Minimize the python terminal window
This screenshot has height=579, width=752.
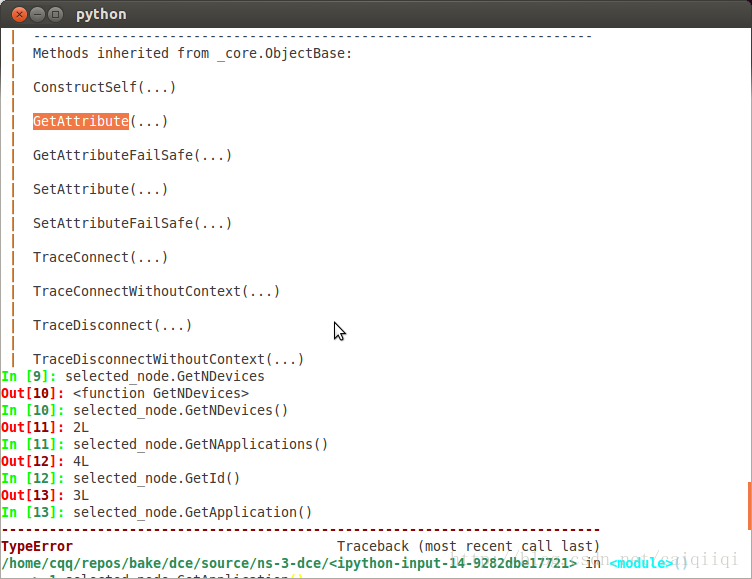pos(37,14)
